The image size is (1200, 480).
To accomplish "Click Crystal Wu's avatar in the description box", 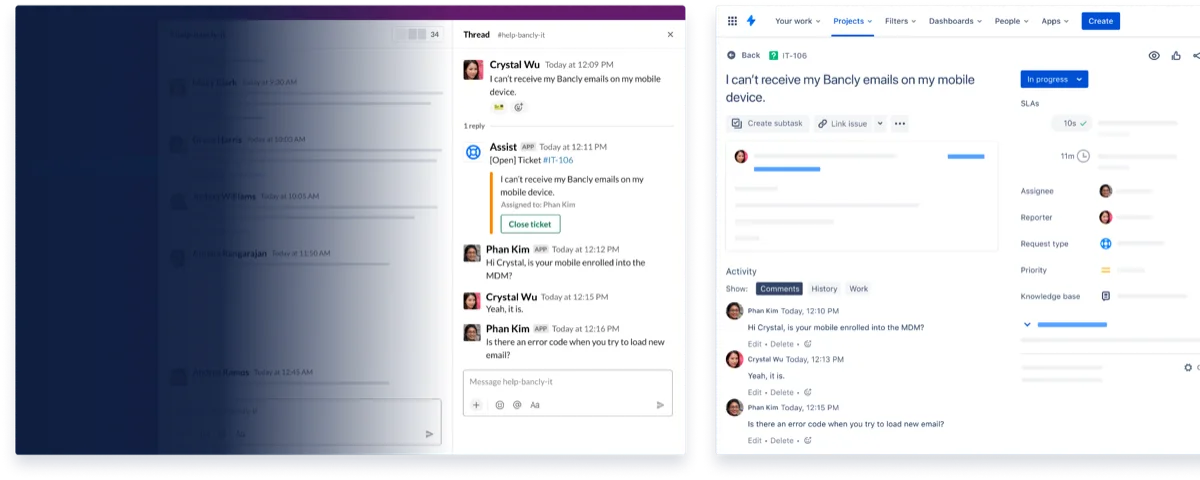I will [x=741, y=156].
